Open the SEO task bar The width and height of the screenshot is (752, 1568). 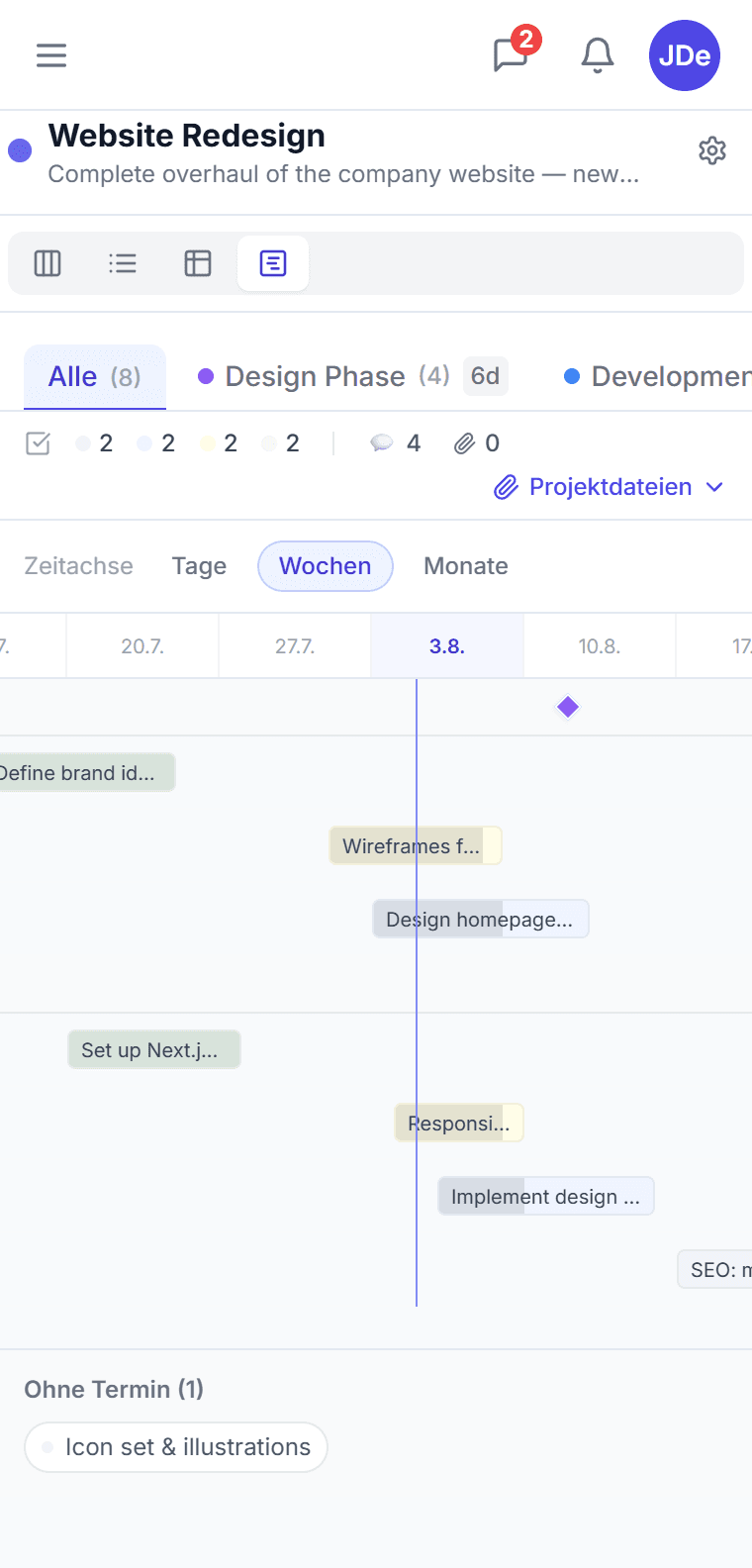pos(714,1270)
